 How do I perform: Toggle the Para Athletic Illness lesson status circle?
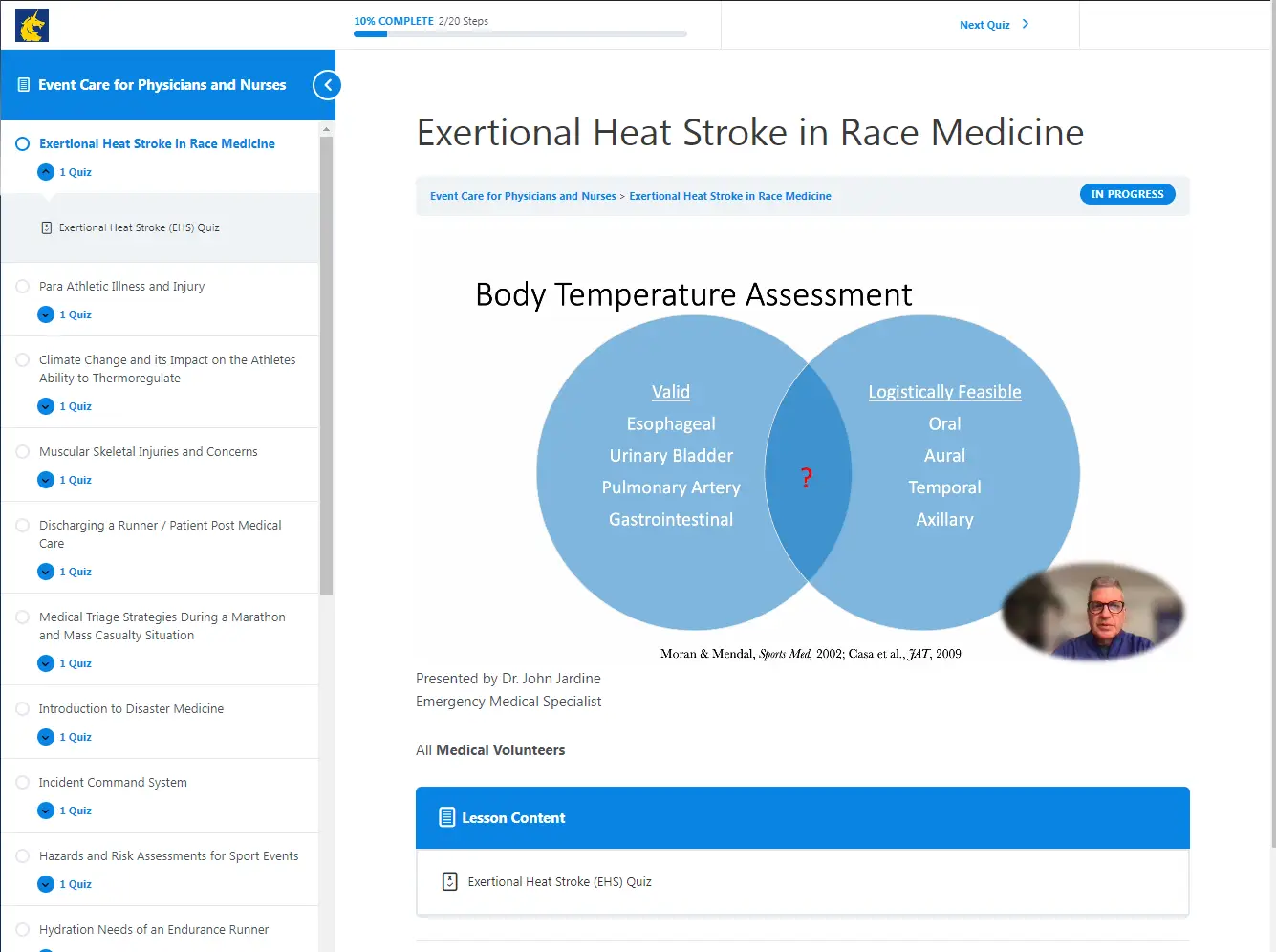(x=23, y=286)
